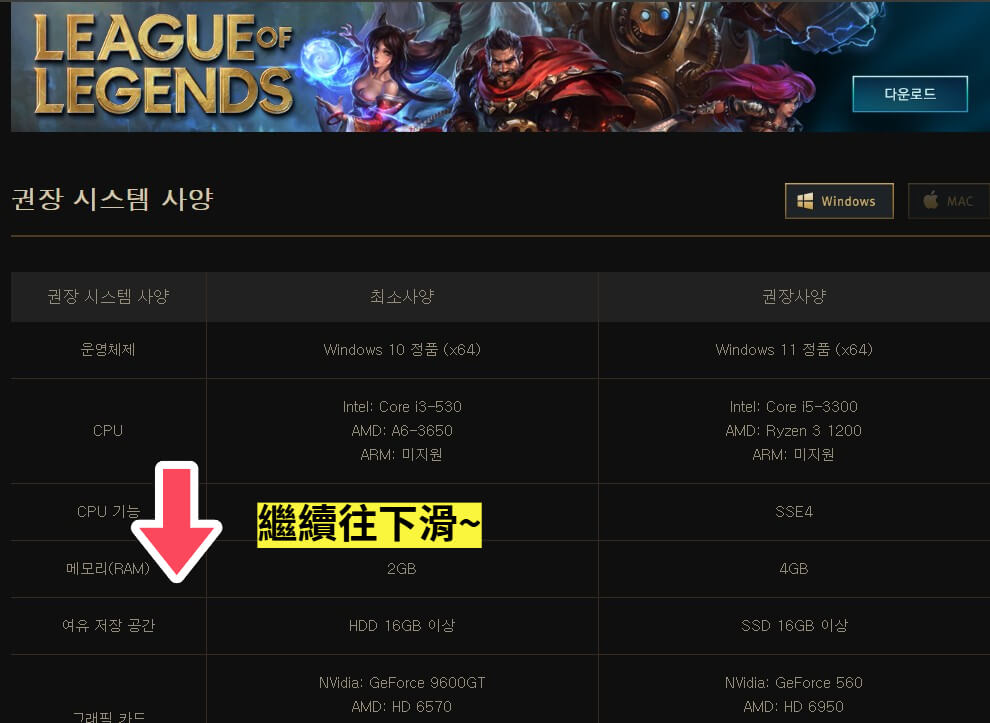Click the SSE4 cell
The width and height of the screenshot is (990, 723).
pyautogui.click(x=794, y=511)
